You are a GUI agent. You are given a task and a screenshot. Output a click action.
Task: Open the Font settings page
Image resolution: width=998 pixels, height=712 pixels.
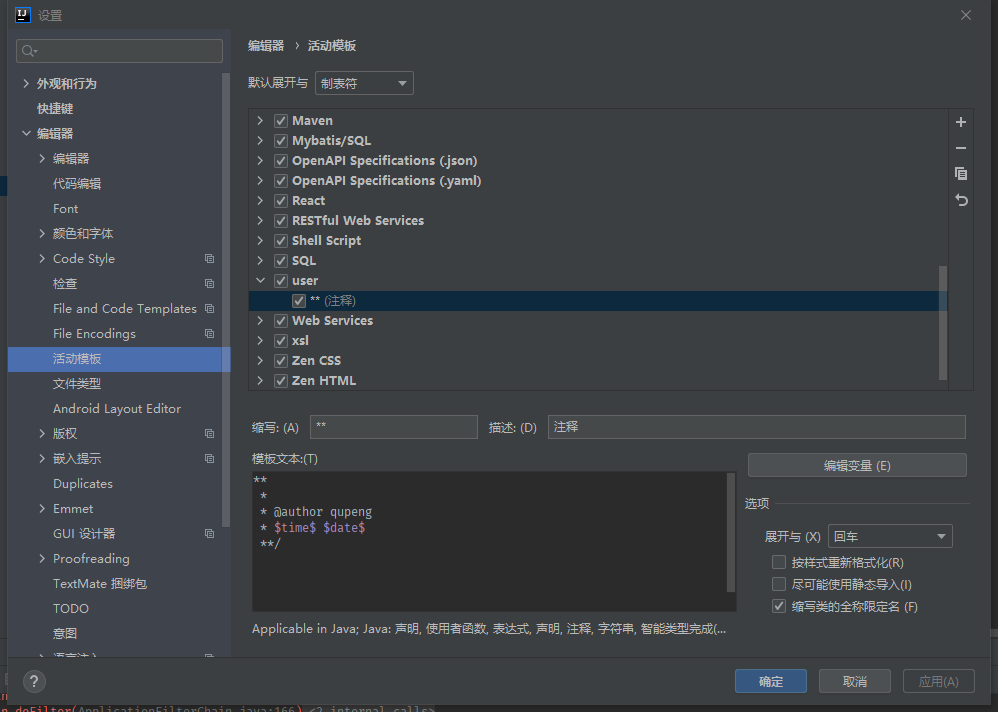point(66,209)
